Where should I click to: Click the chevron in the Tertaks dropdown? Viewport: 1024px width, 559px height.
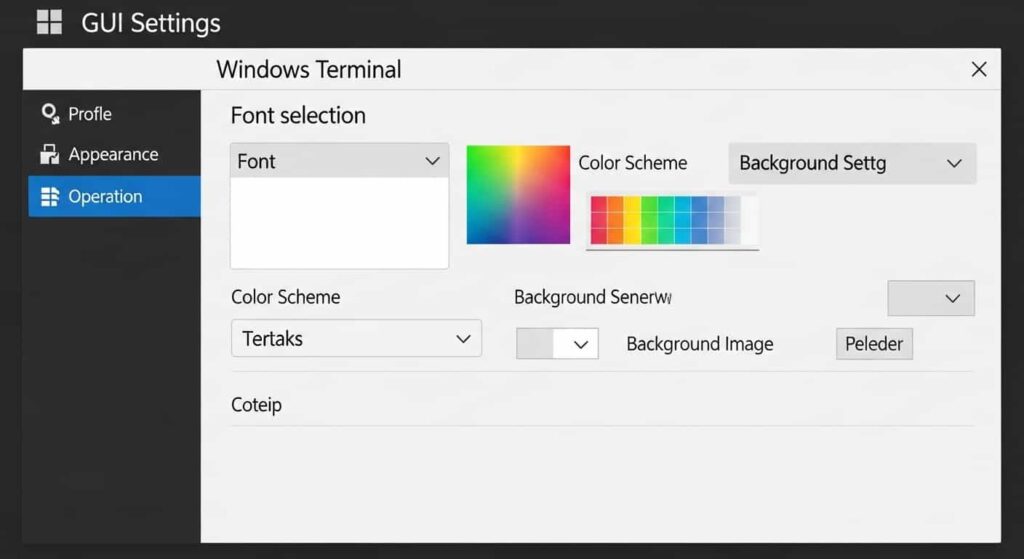[464, 339]
